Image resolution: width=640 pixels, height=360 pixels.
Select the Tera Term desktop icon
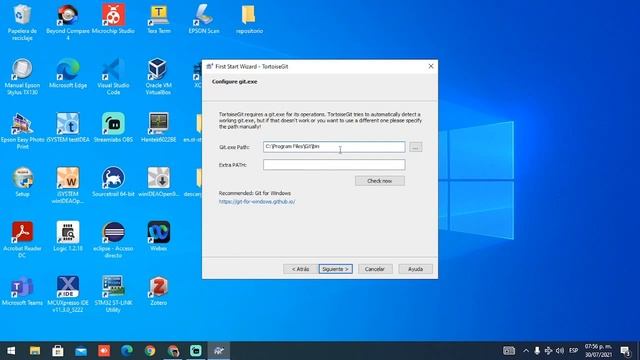(x=159, y=19)
